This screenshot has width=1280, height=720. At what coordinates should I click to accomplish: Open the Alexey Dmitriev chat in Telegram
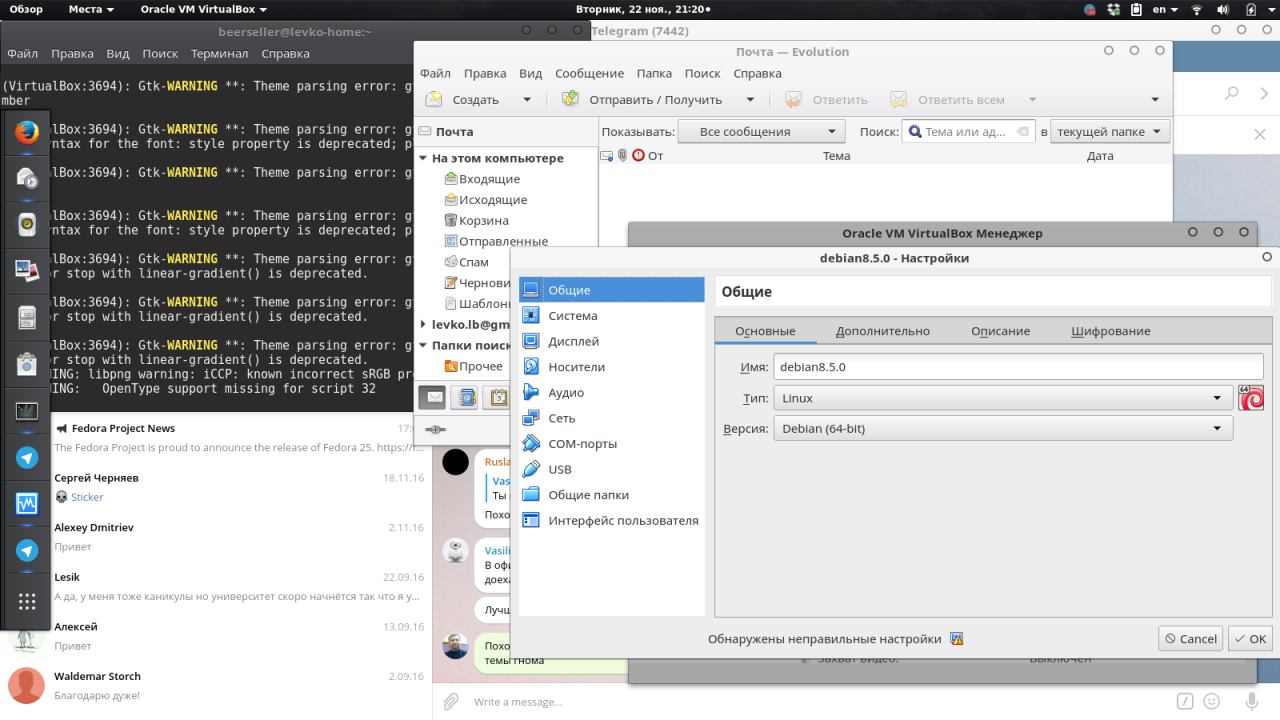(x=216, y=537)
